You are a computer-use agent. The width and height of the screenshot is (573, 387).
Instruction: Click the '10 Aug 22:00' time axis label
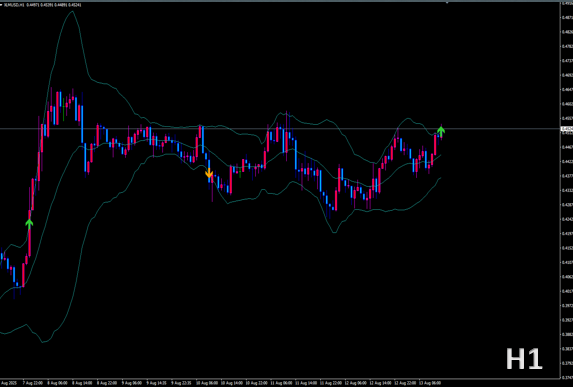[x=257, y=383]
